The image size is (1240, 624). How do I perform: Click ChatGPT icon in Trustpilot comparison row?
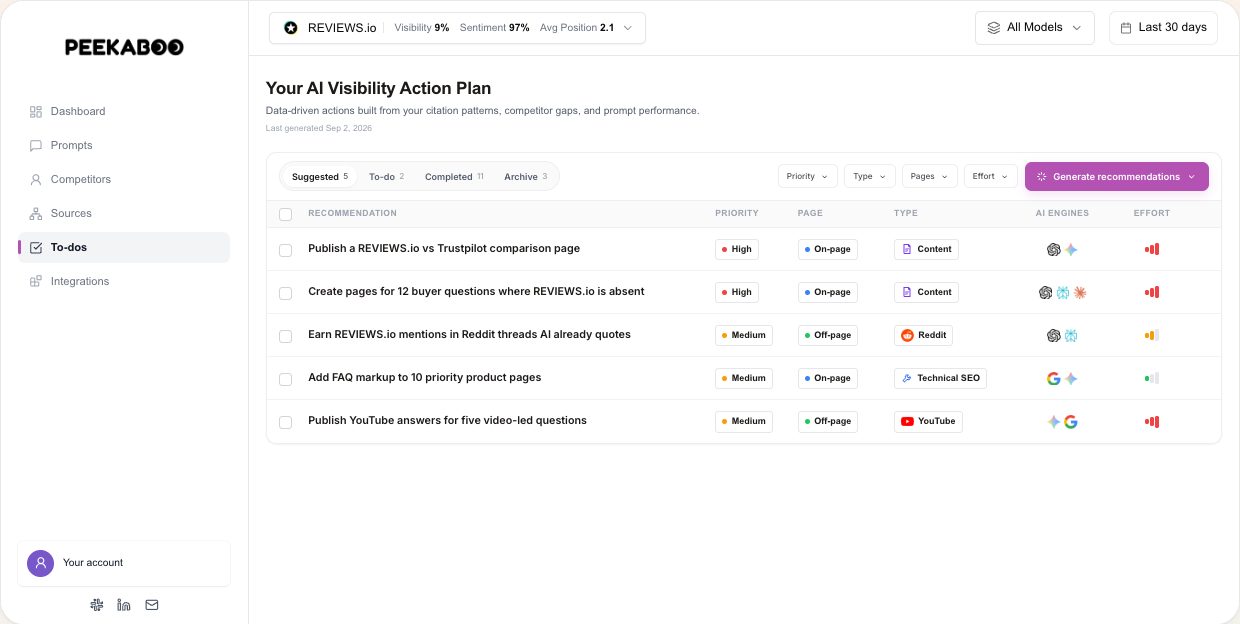(x=1053, y=250)
